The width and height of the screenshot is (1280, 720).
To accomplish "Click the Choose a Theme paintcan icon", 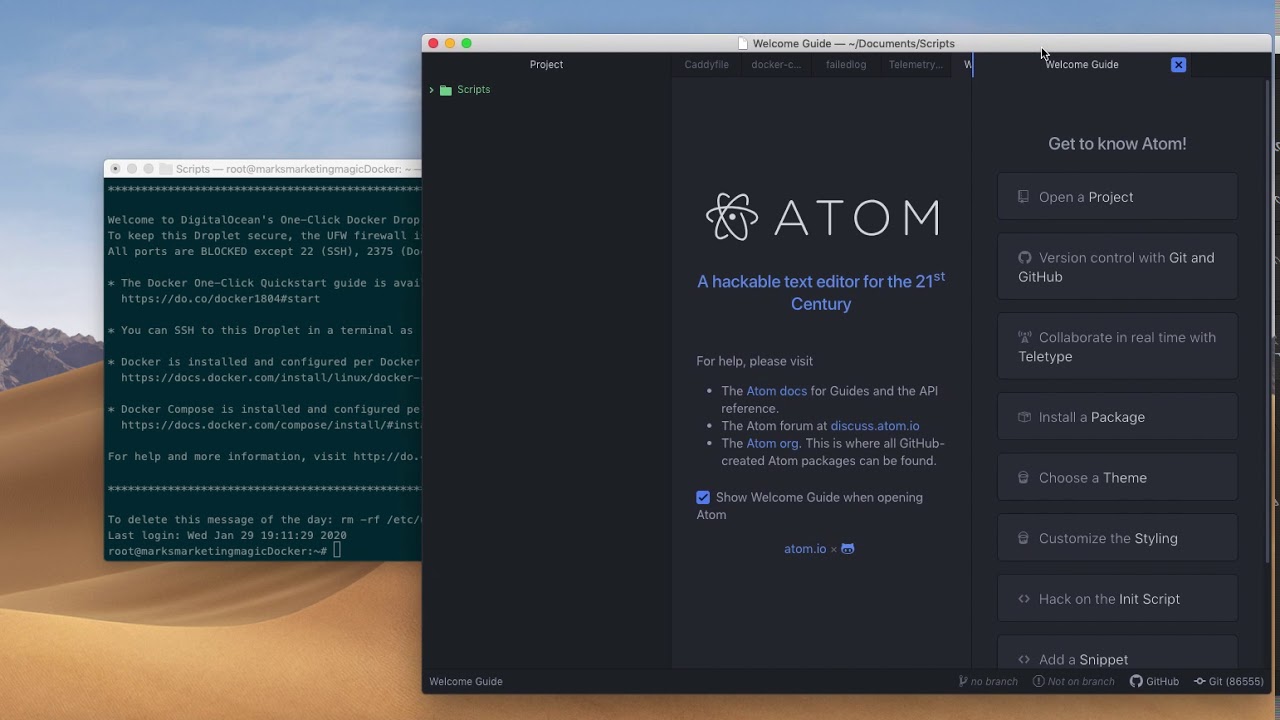I will pos(1023,478).
